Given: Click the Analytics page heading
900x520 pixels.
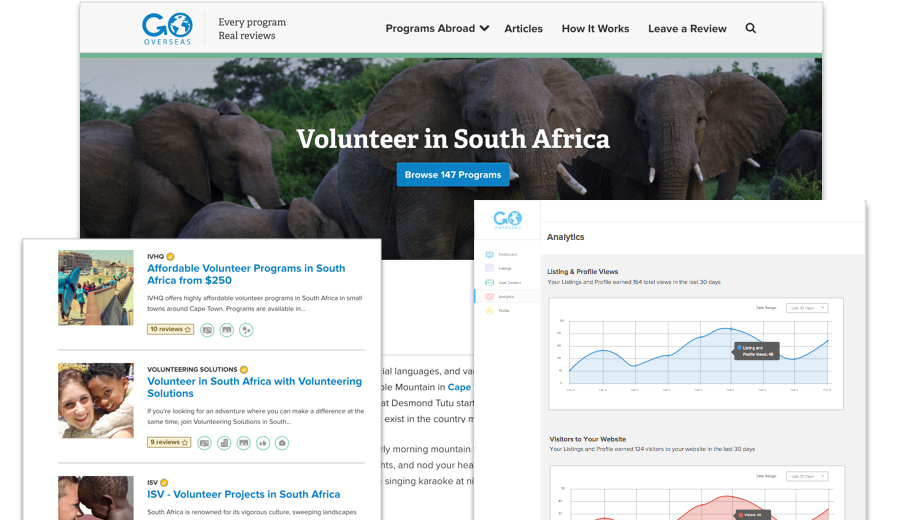Looking at the screenshot, I should [x=565, y=237].
